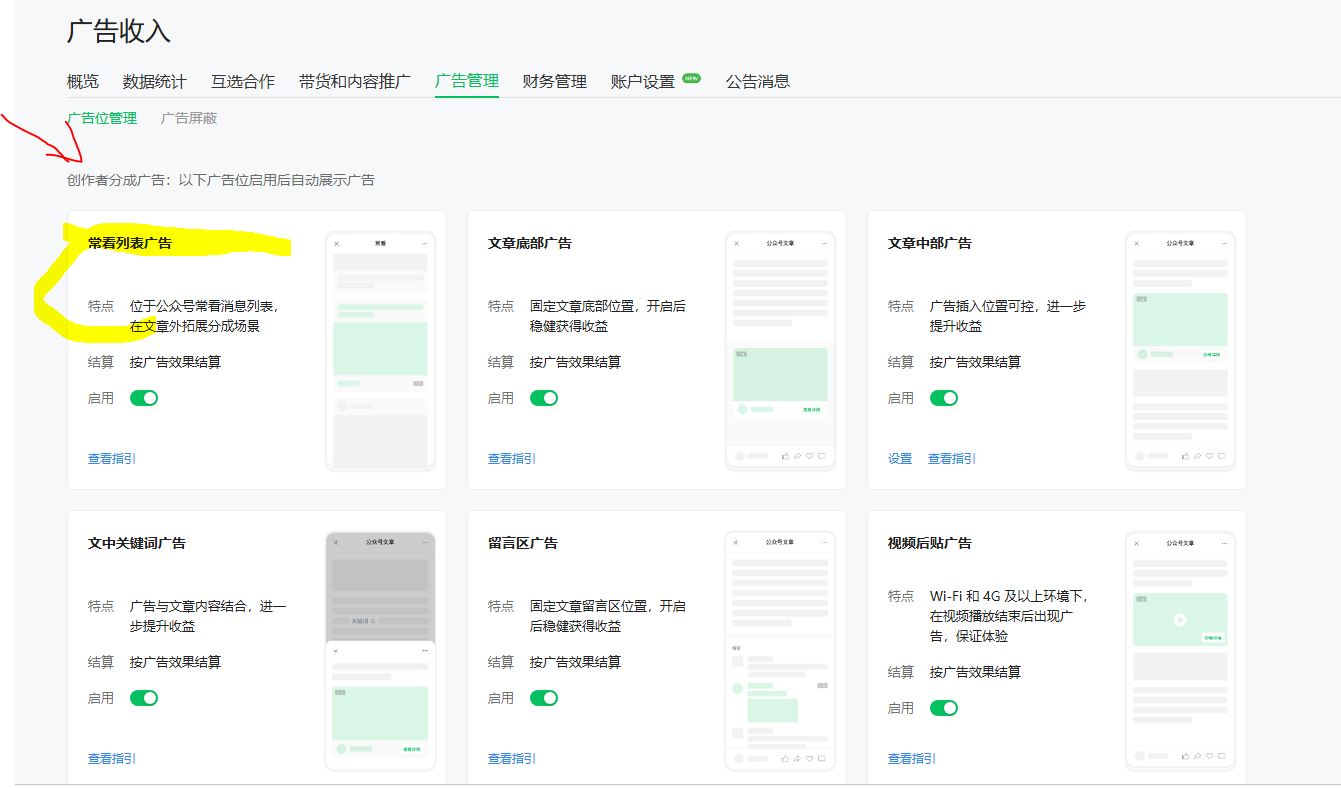Turn off 文中关键词广告 switch
1341x788 pixels.
[144, 698]
